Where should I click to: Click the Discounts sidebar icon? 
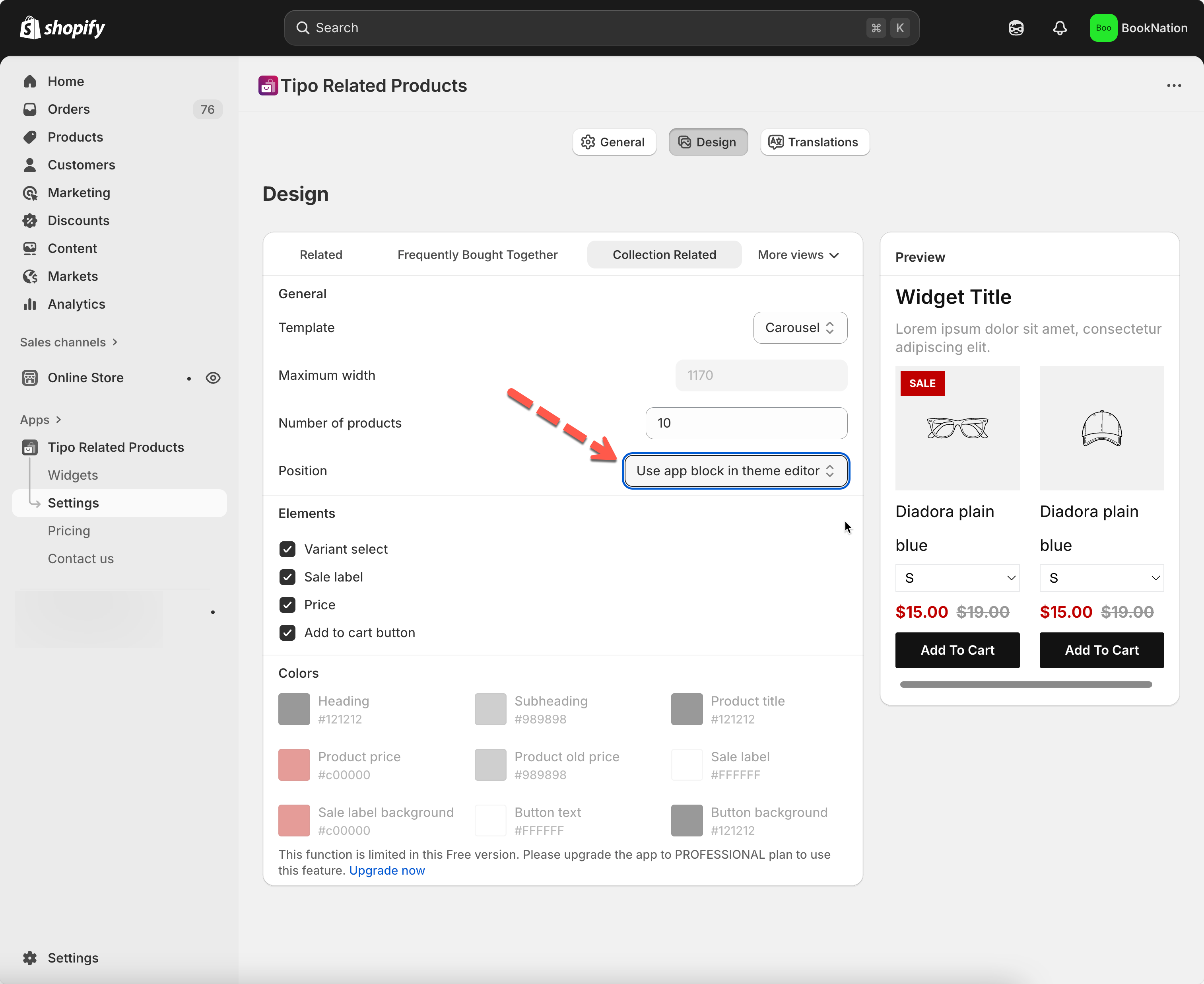pyautogui.click(x=30, y=220)
